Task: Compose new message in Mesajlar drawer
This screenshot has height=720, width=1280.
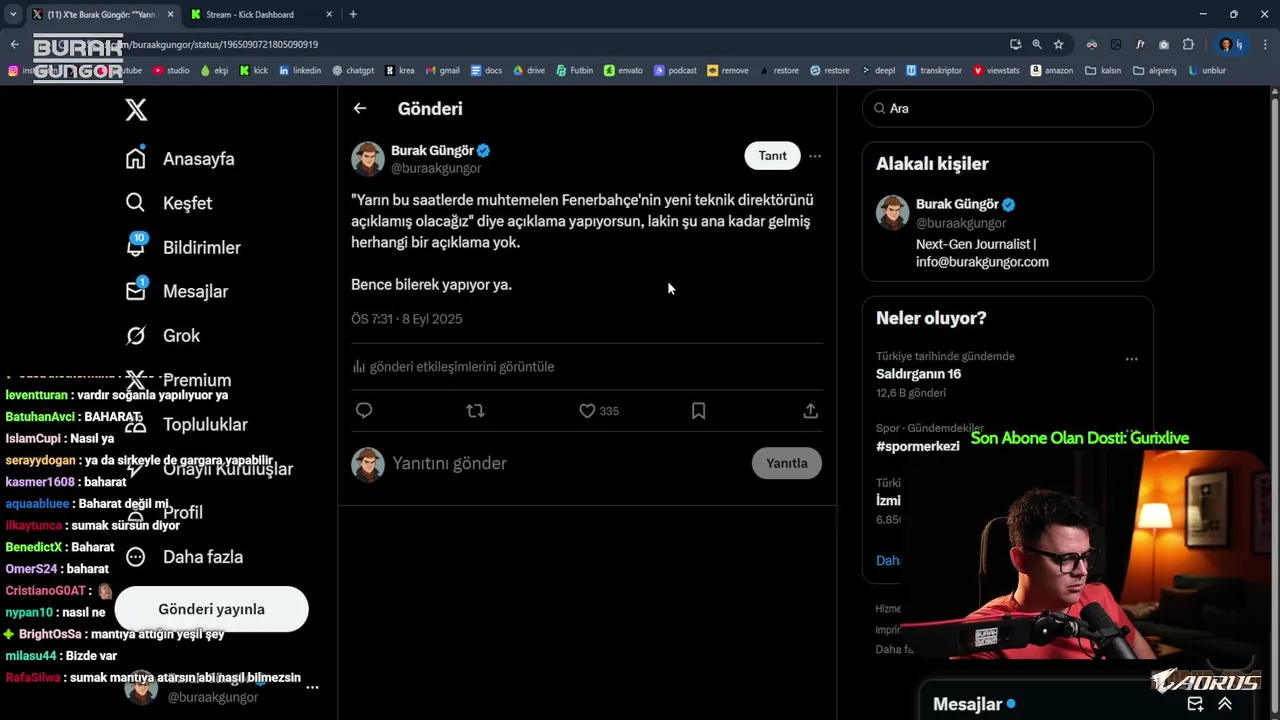Action: (x=1195, y=704)
